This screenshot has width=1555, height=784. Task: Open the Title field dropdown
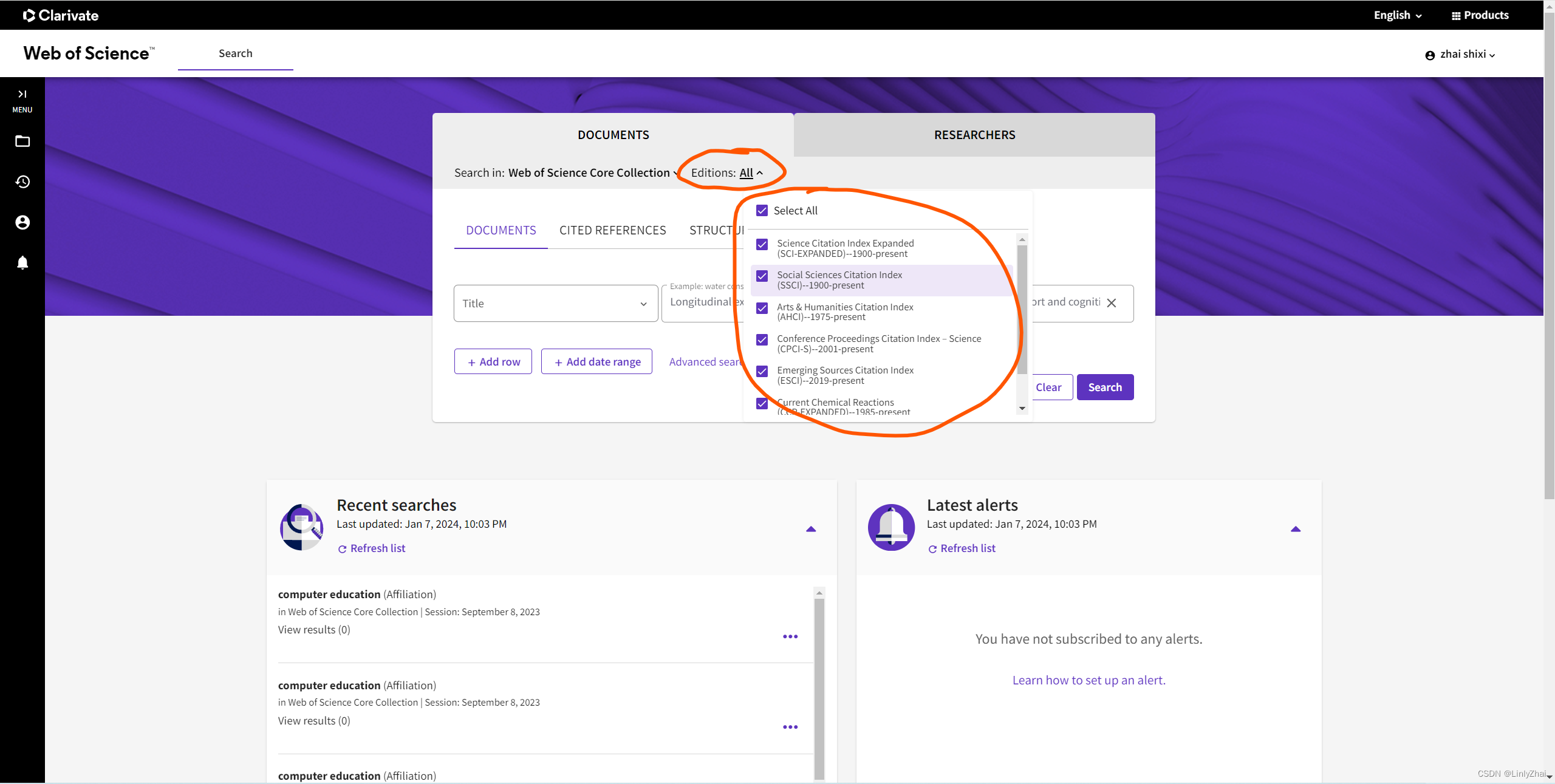coord(555,303)
